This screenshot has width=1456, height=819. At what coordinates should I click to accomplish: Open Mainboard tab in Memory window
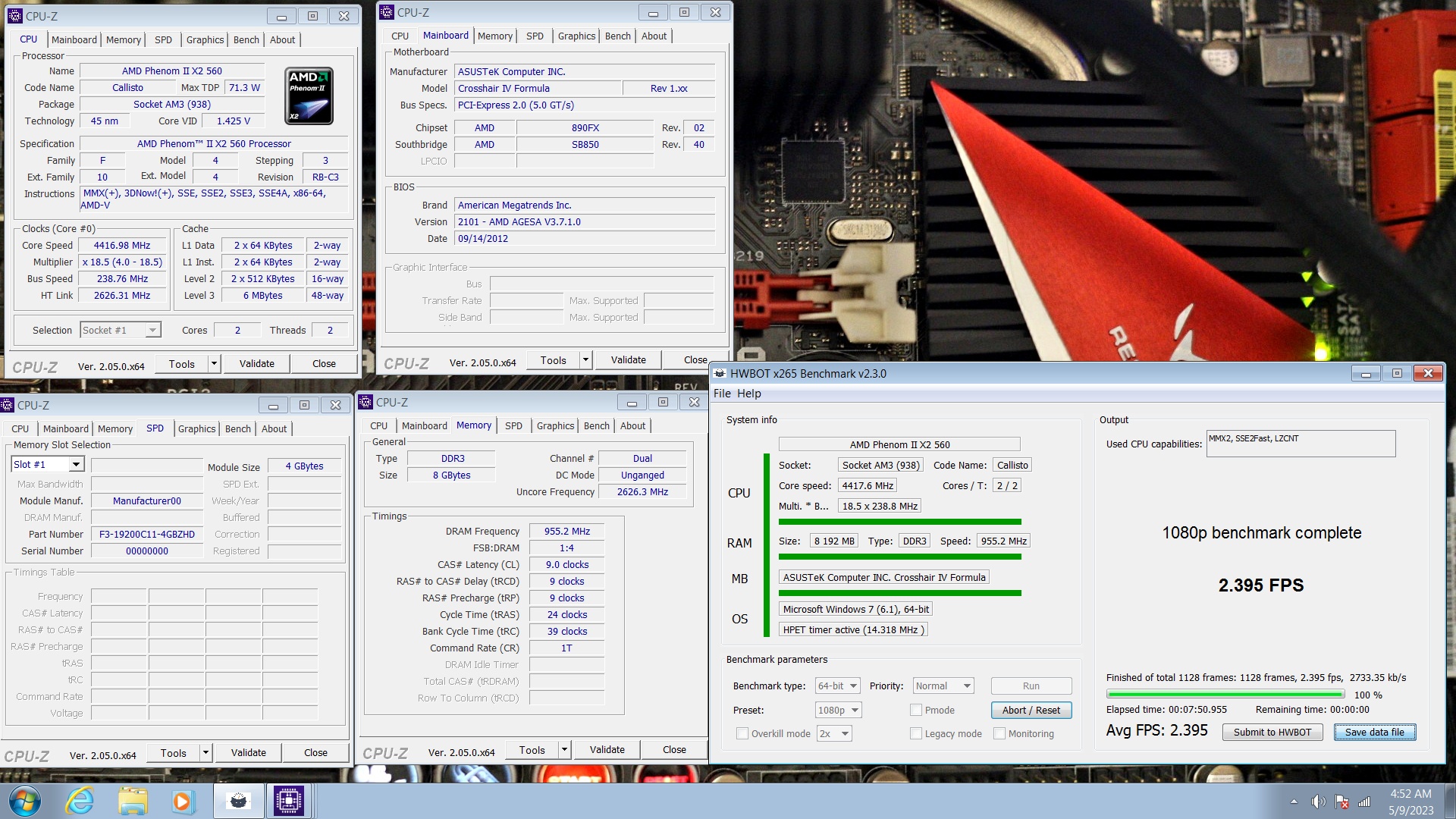424,425
